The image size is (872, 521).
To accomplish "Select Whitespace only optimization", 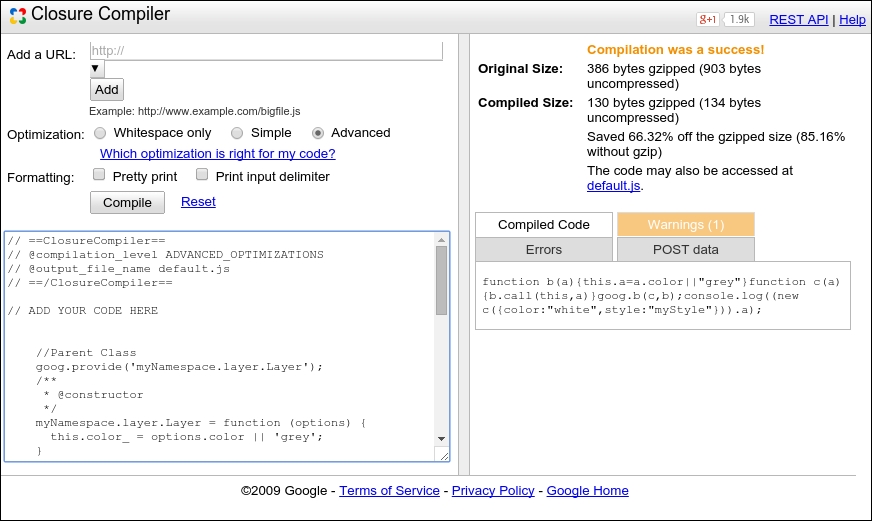I will 100,133.
